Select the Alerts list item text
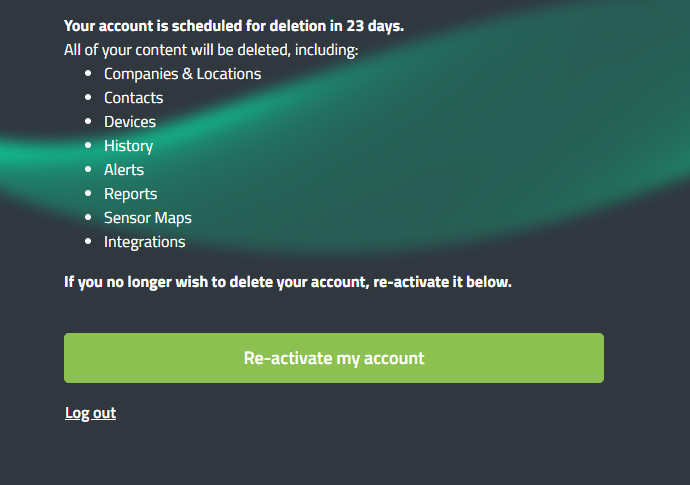The image size is (690, 485). [124, 170]
